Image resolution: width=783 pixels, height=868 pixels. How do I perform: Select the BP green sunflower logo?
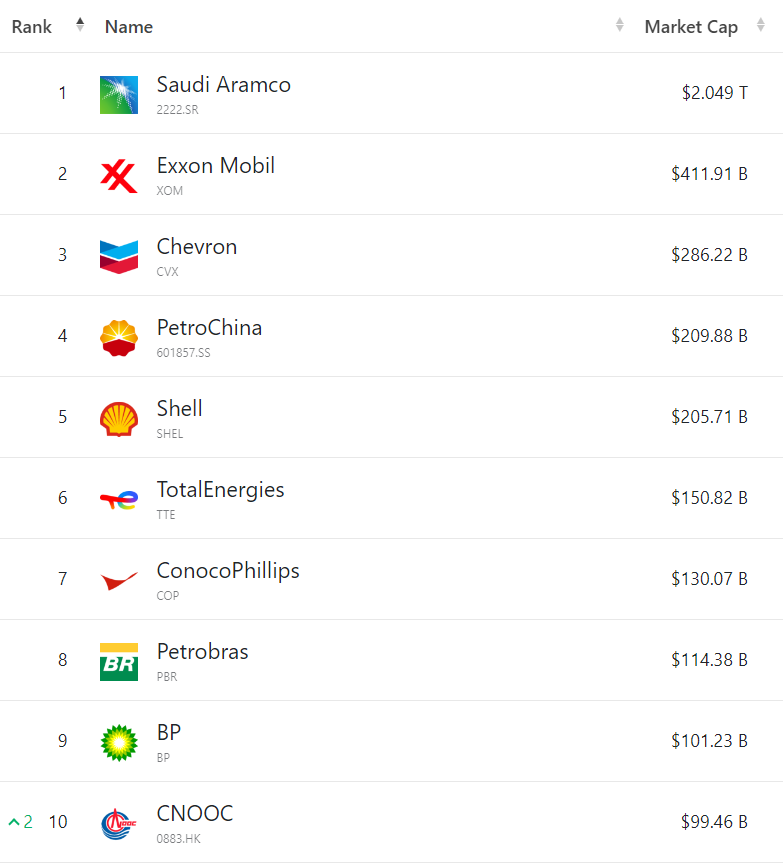coord(119,741)
